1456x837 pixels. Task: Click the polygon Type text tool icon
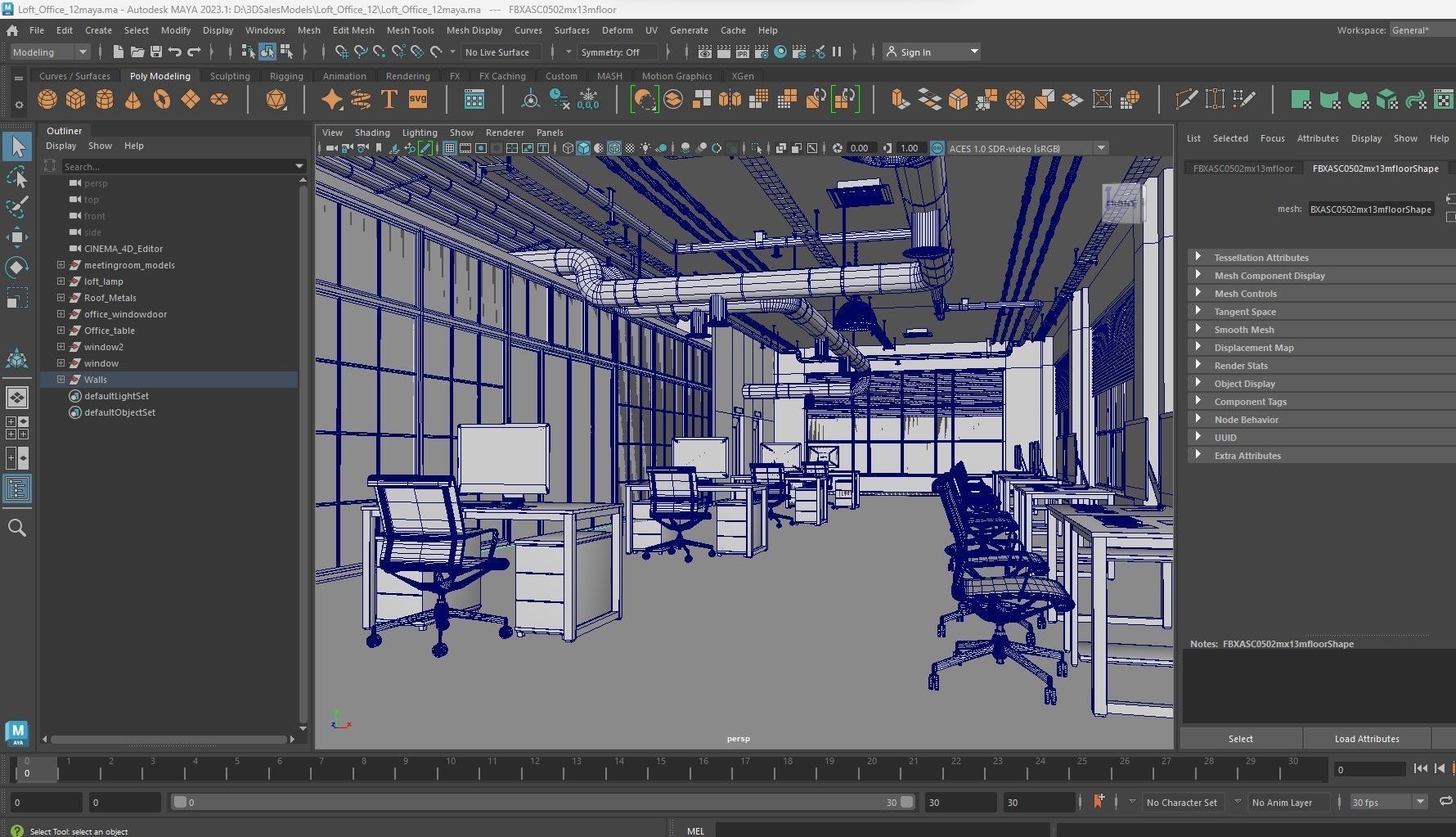pyautogui.click(x=389, y=100)
